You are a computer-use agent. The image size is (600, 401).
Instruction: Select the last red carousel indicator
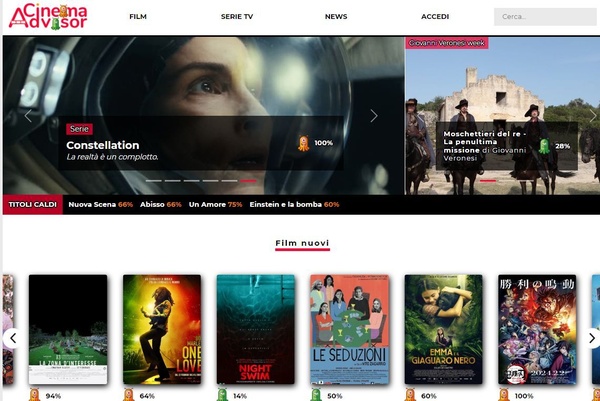(x=248, y=181)
